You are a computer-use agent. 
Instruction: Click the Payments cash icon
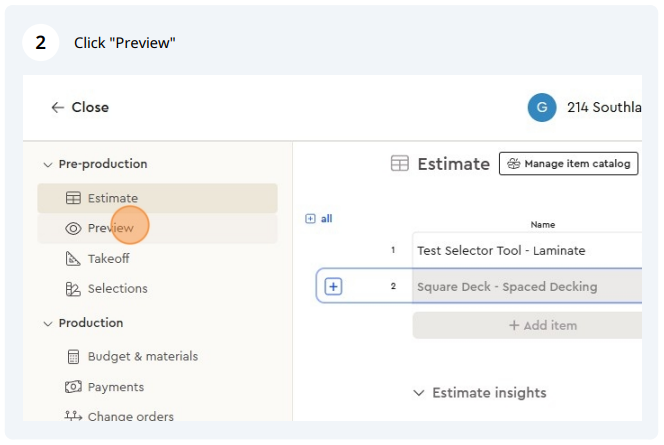click(x=73, y=387)
